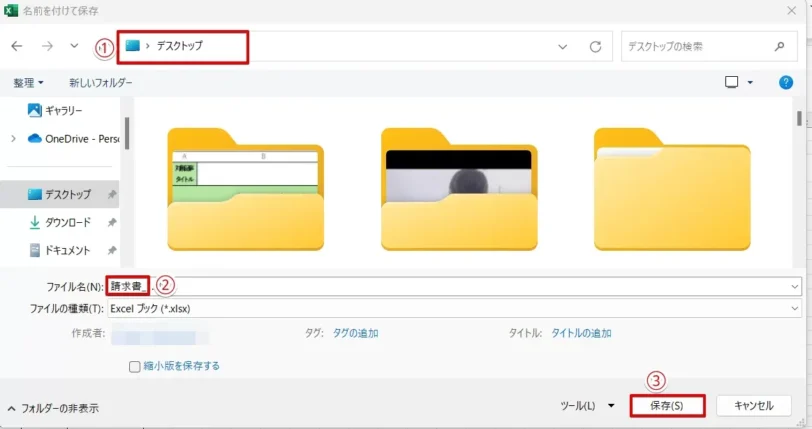Create a new folder with 新しいフォルダー
The image size is (812, 429).
[x=100, y=82]
